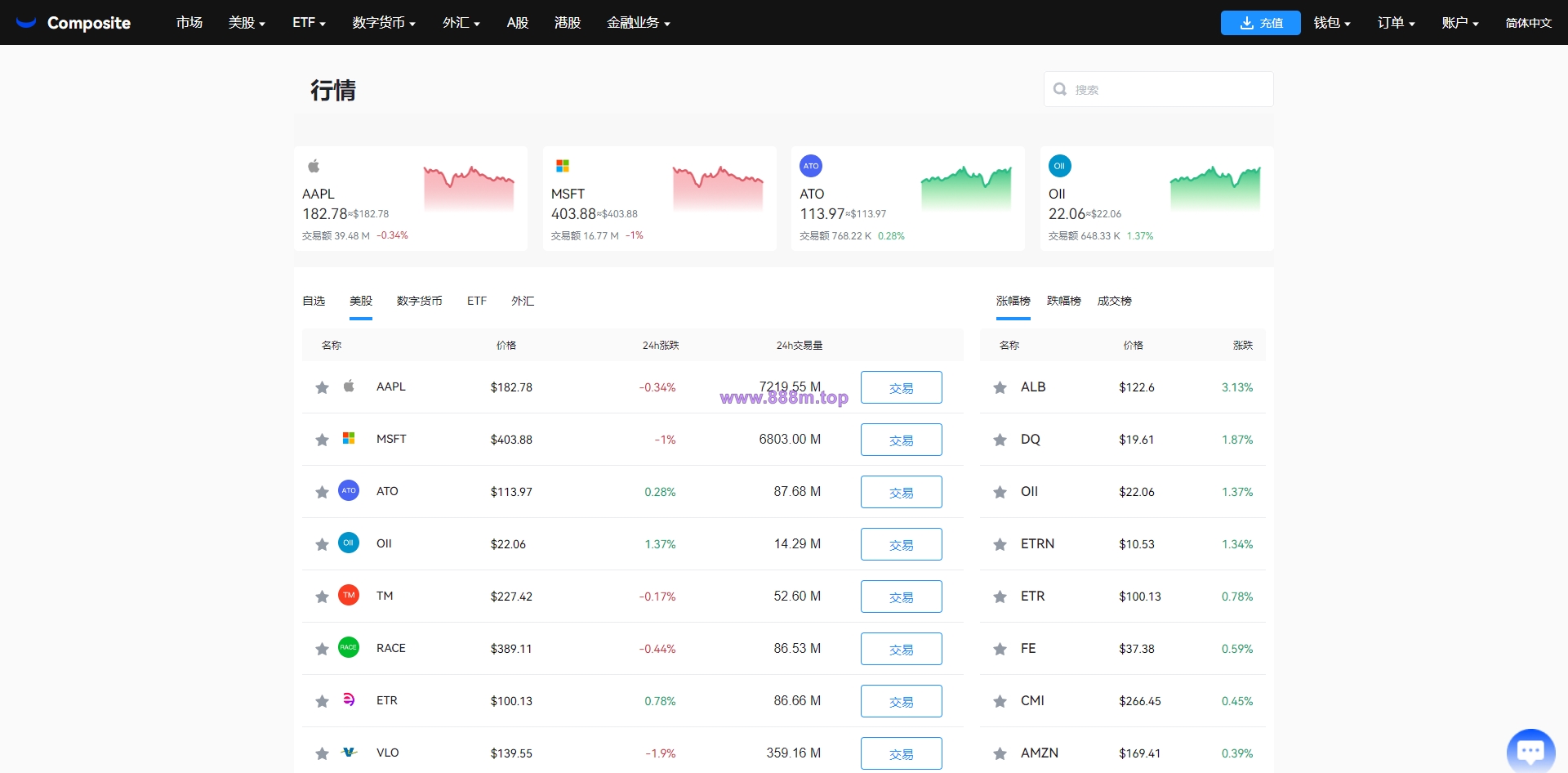Toggle favorite star for DQ

coord(1000,440)
